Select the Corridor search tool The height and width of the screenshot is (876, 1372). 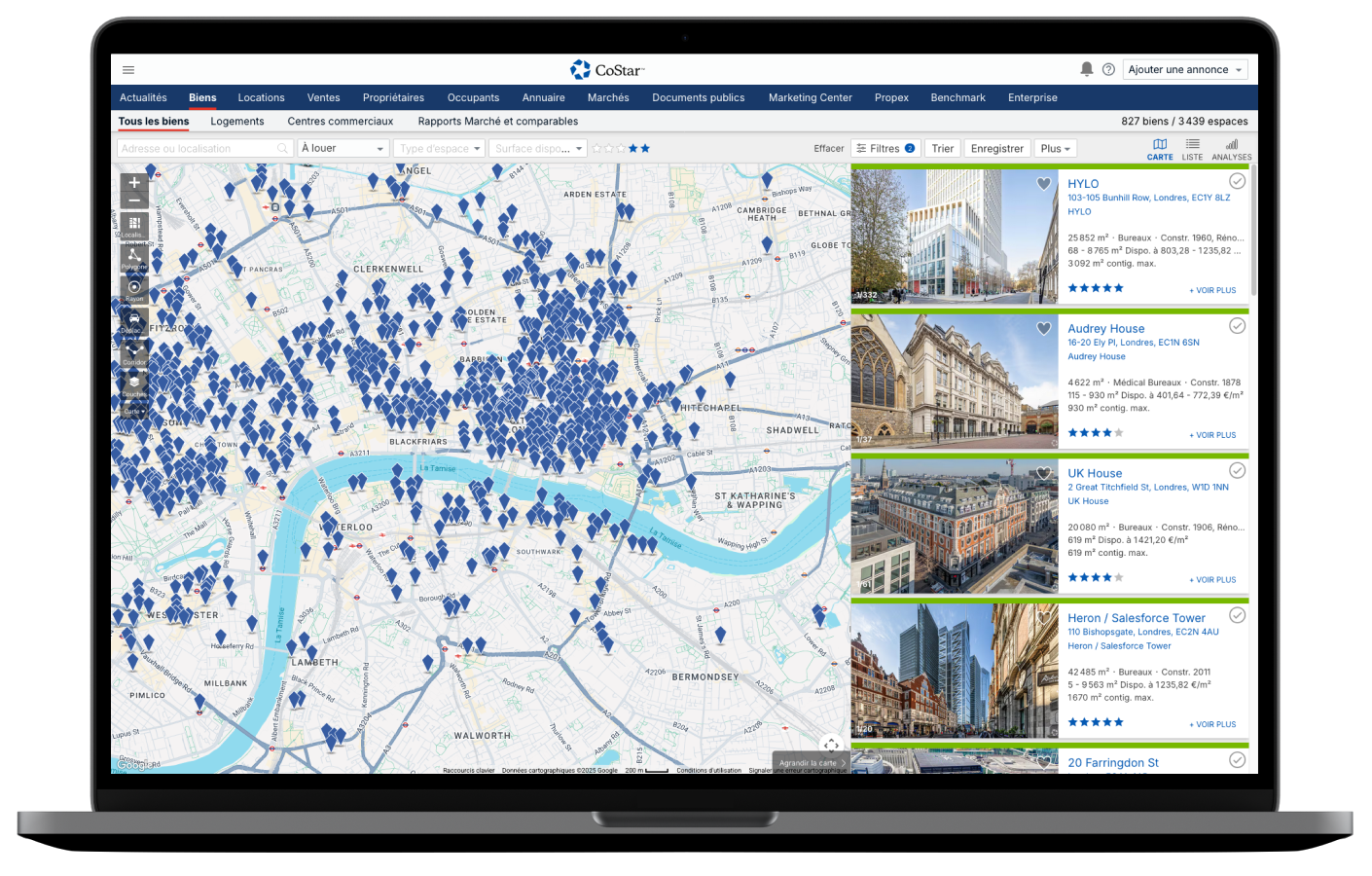tap(134, 351)
